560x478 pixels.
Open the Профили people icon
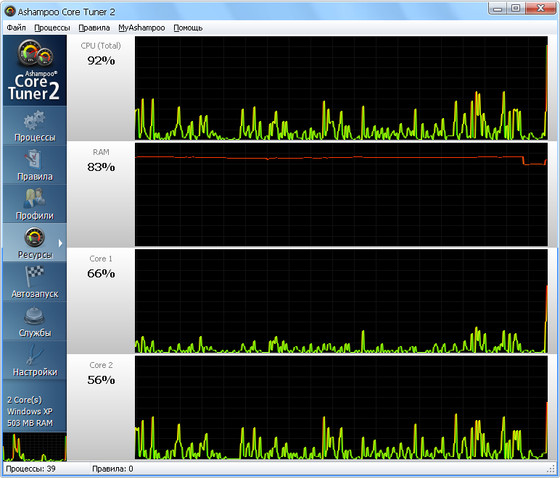click(34, 198)
